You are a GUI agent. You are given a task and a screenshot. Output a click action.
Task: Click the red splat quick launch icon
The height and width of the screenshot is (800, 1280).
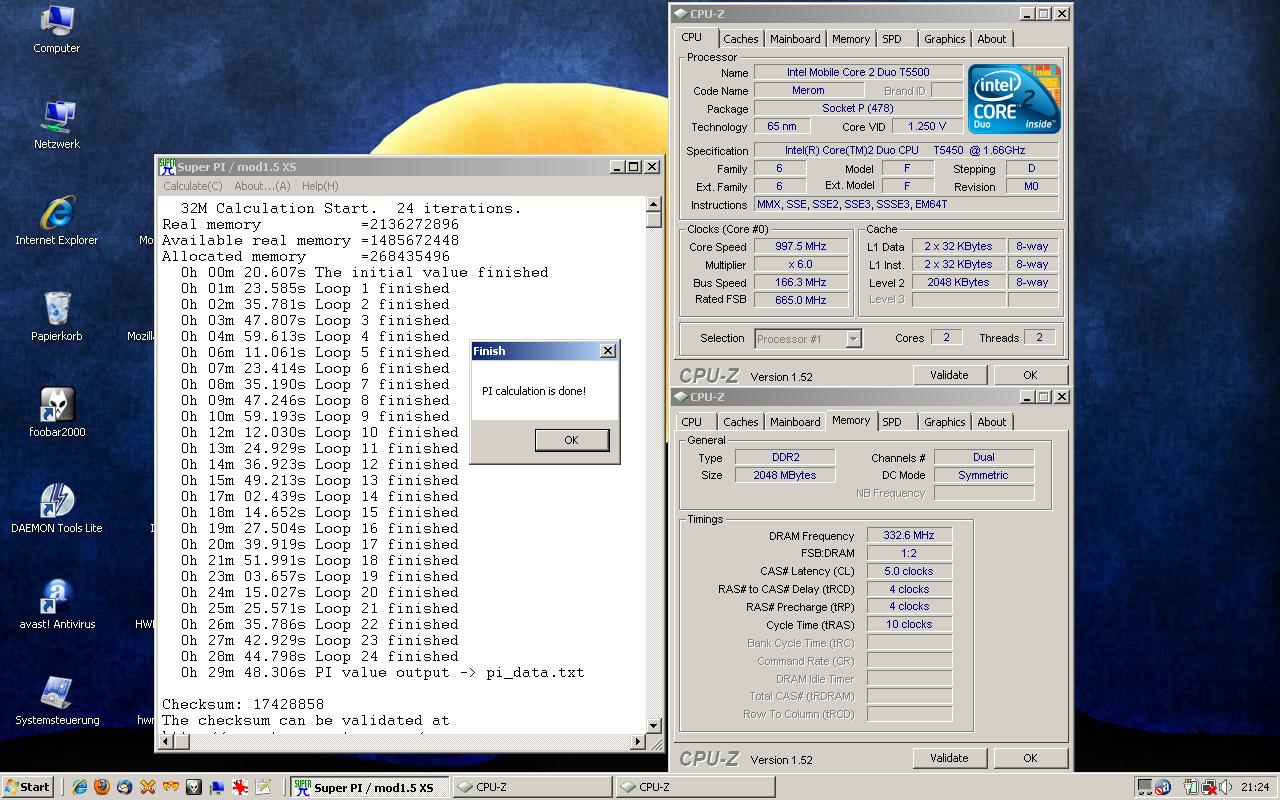(240, 787)
